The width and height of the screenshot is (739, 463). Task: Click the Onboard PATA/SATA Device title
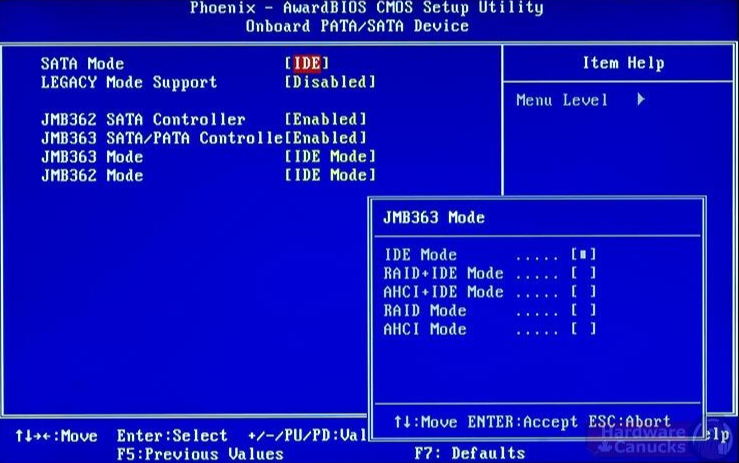(x=357, y=26)
